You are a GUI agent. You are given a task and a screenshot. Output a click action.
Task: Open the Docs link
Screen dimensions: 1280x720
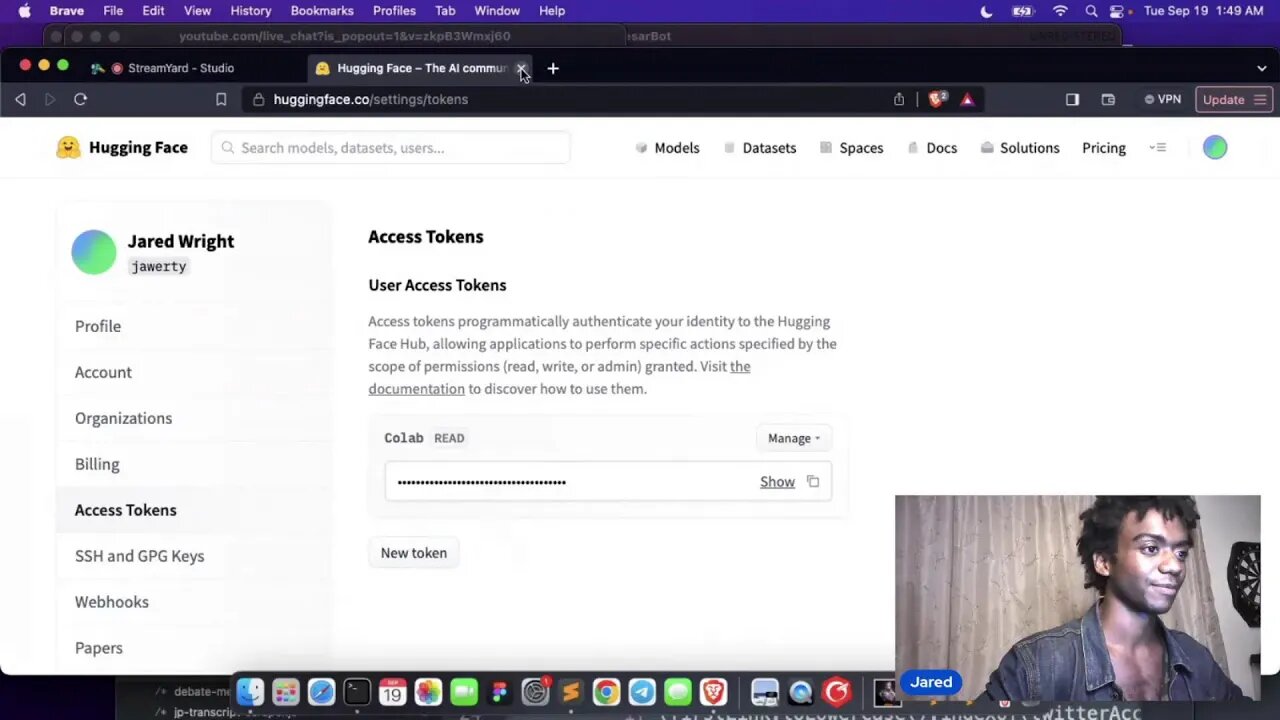point(932,147)
